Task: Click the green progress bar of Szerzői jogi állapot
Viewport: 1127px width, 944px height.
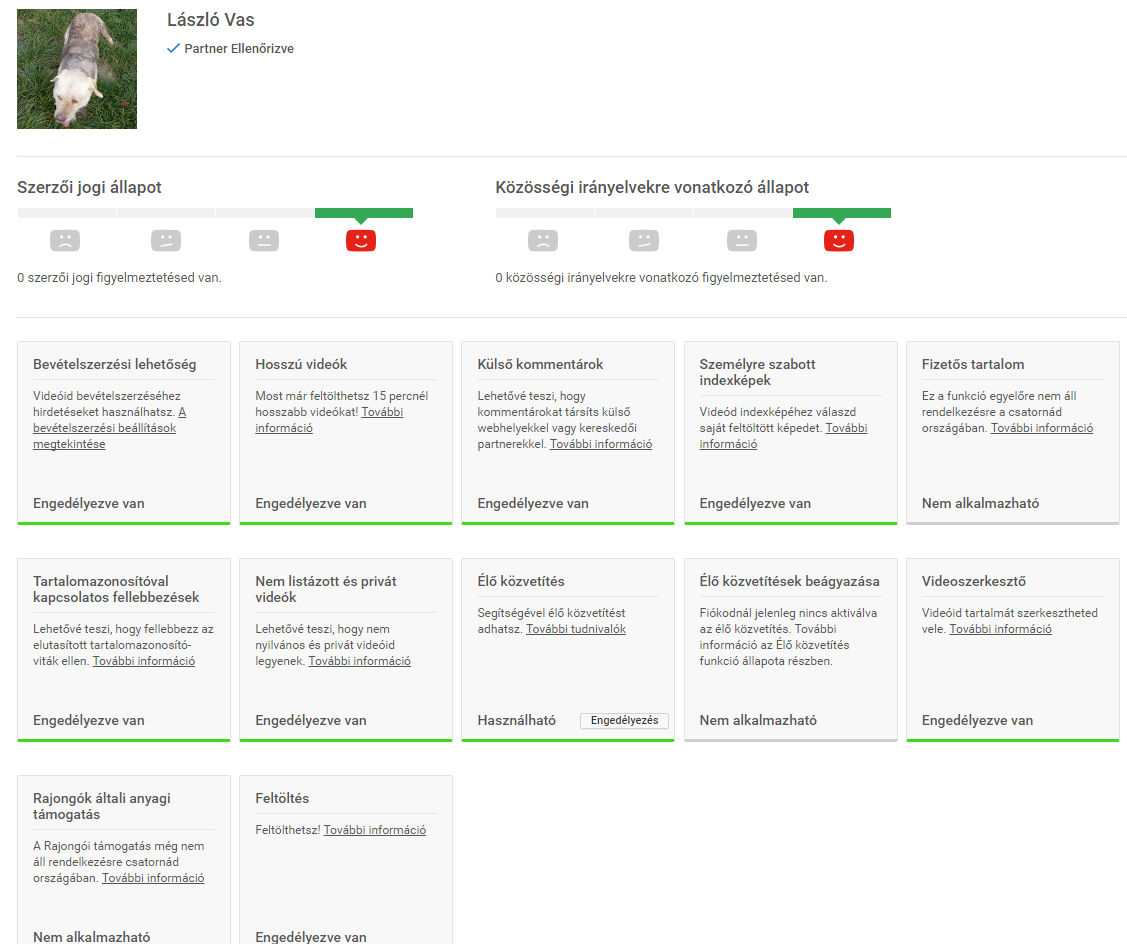Action: pyautogui.click(x=364, y=213)
